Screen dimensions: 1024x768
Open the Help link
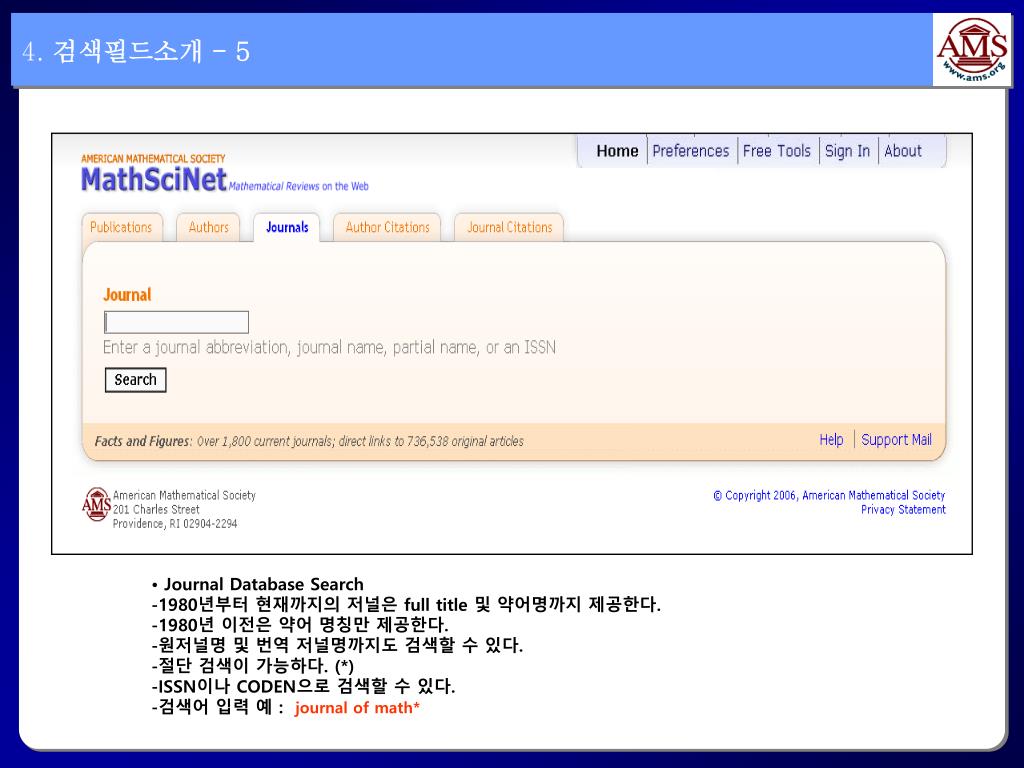pos(831,440)
